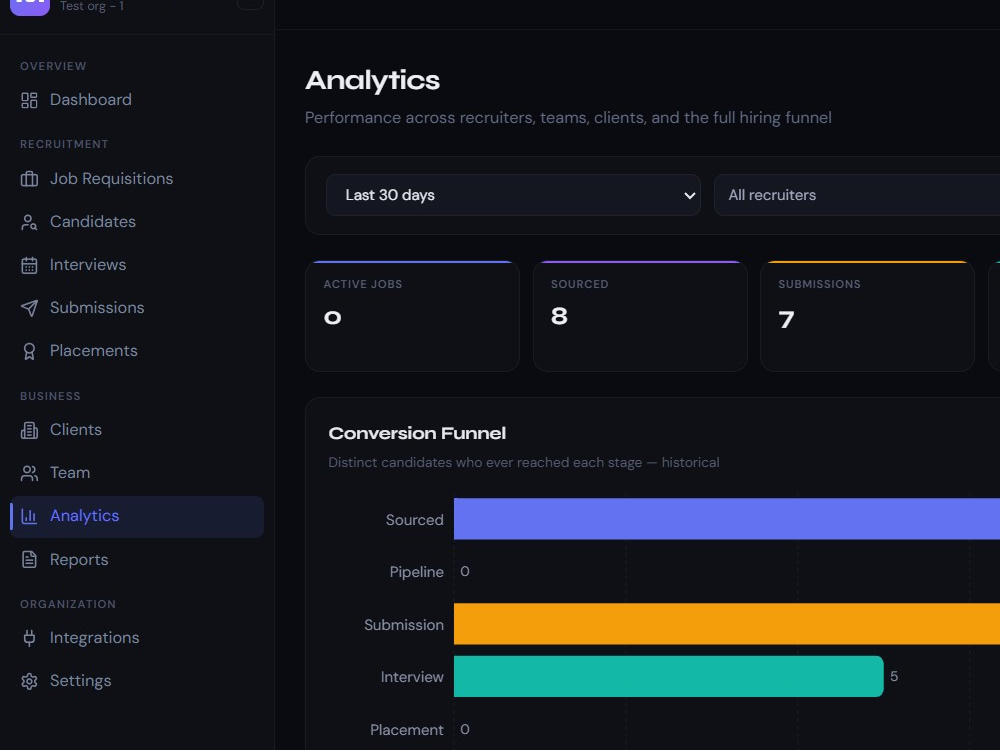
Task: Click the RECRUITMENT section header
Action: coord(64,145)
